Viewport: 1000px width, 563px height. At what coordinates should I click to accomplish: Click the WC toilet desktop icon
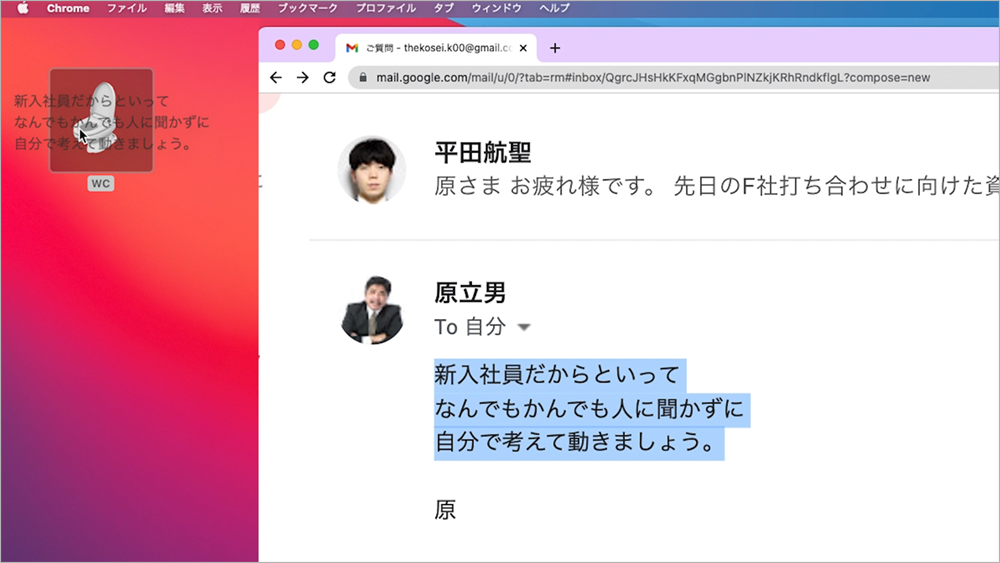pos(100,120)
